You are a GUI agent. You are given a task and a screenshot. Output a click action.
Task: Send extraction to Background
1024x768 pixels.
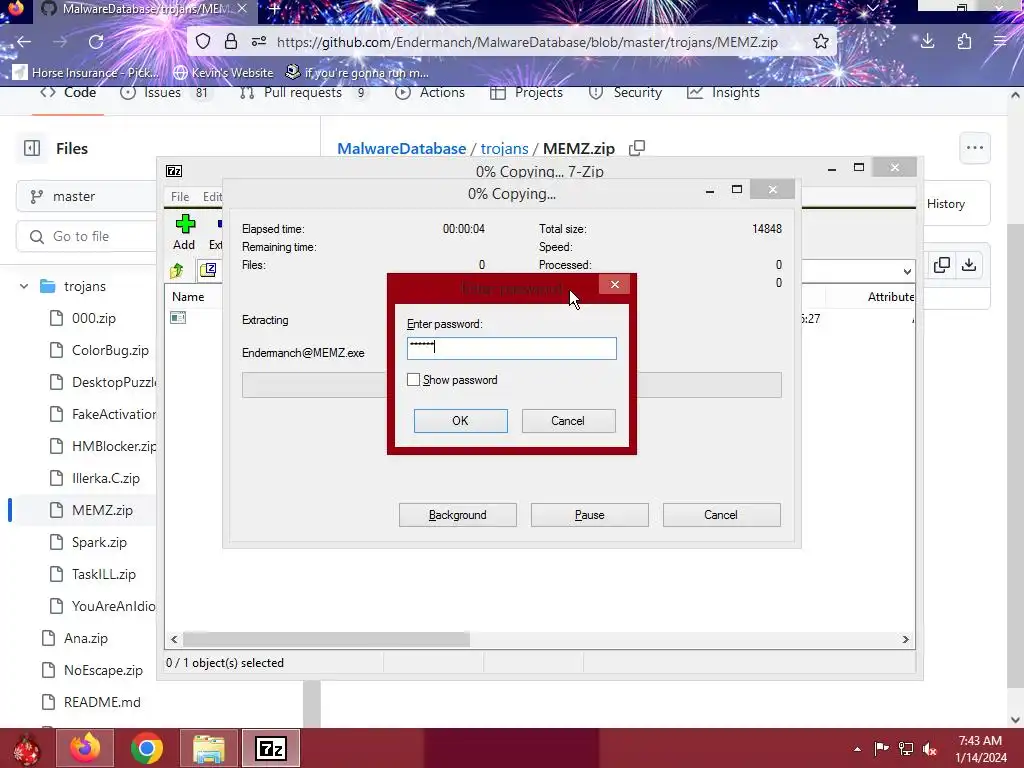pos(457,515)
